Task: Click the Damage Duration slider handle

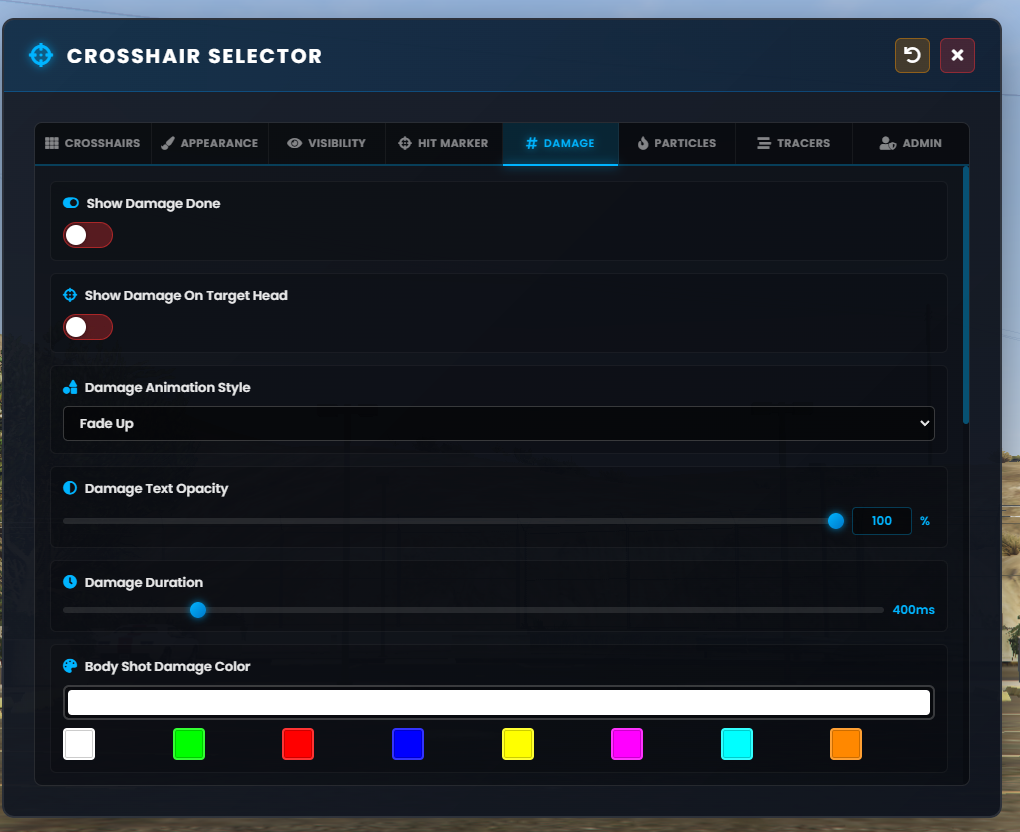Action: 198,610
